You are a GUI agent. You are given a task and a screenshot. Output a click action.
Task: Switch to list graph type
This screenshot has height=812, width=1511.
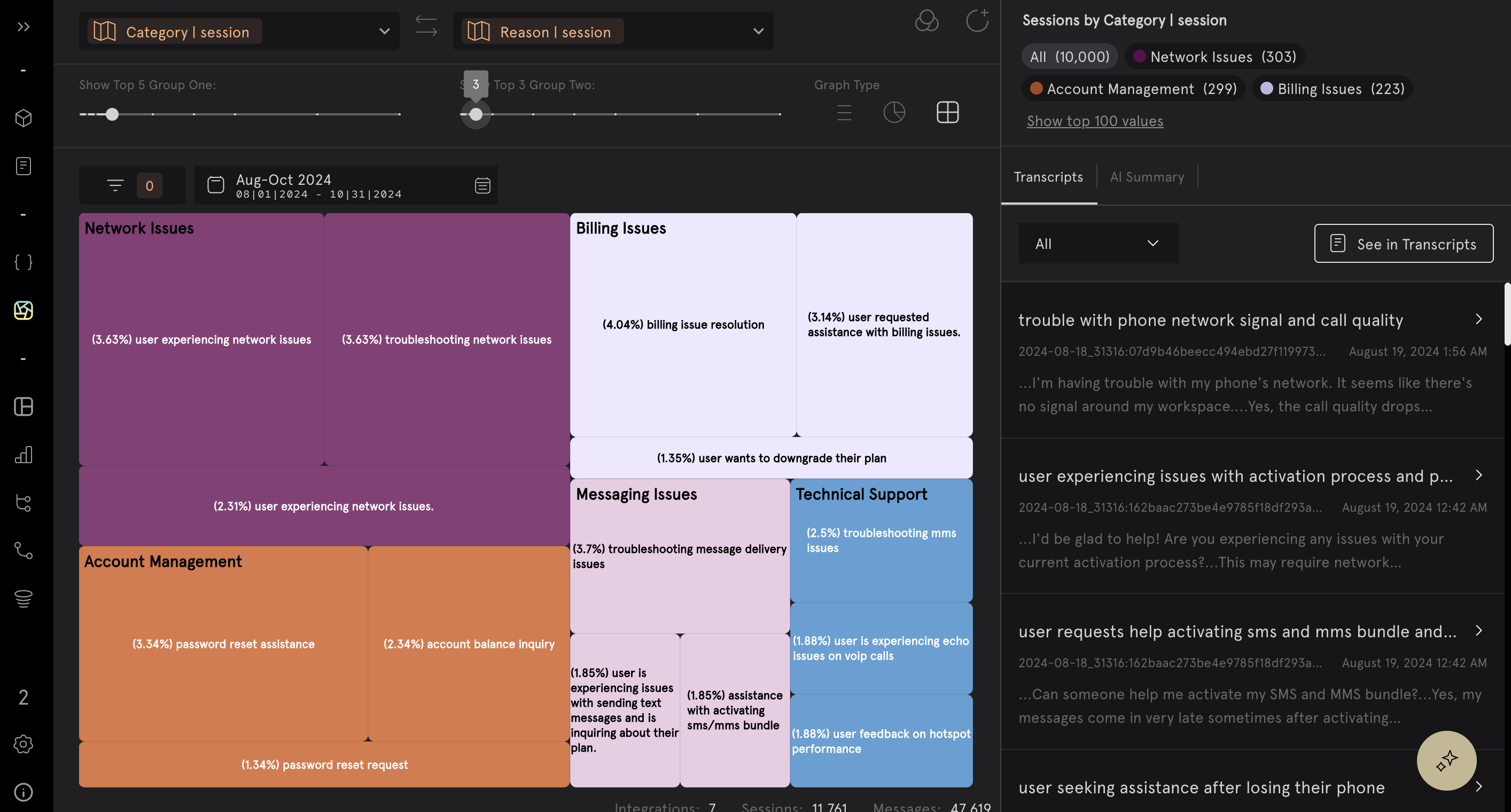844,112
